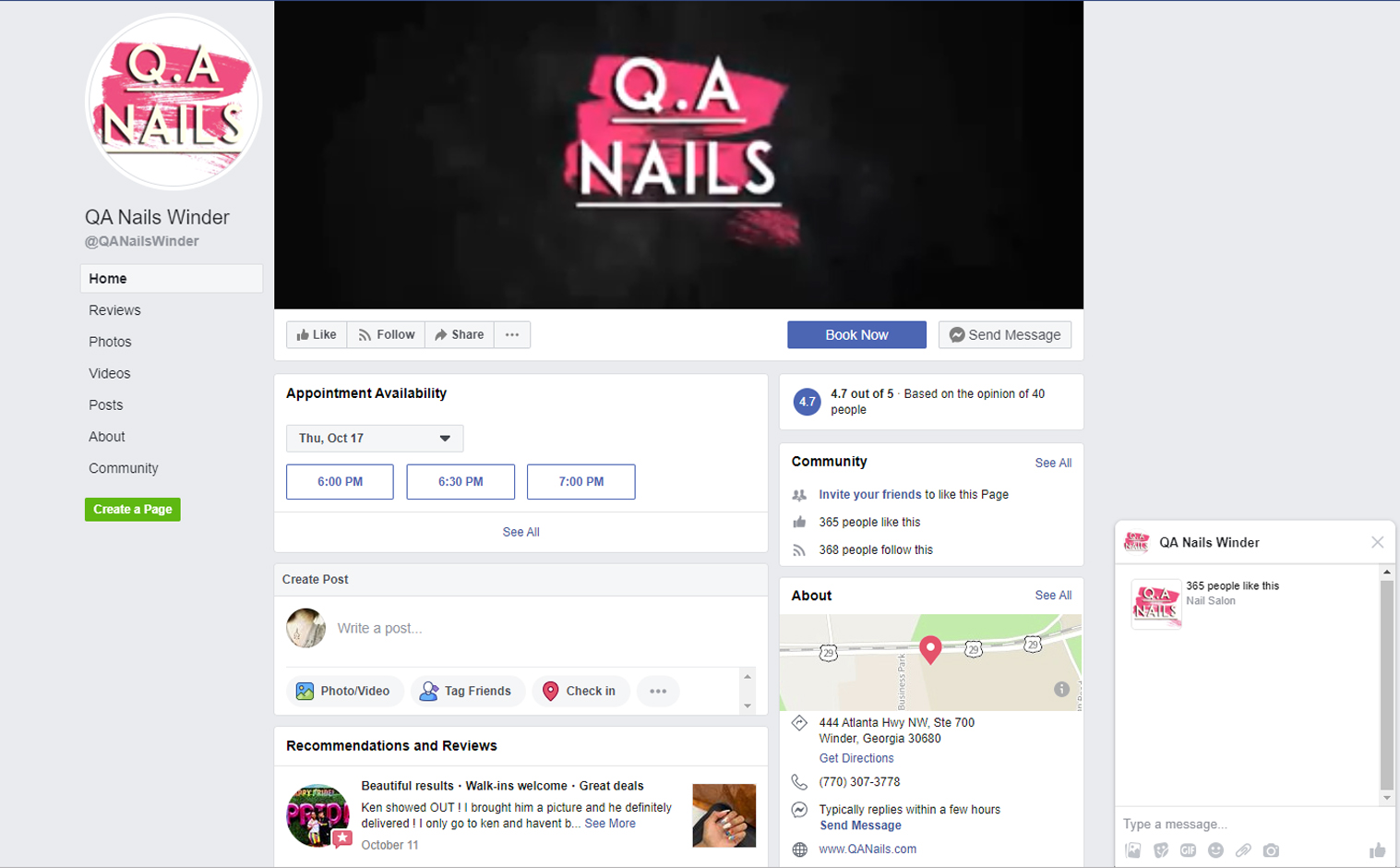Viewport: 1400px width, 868px height.
Task: Click the Like thumbs-up button
Action: tap(317, 334)
